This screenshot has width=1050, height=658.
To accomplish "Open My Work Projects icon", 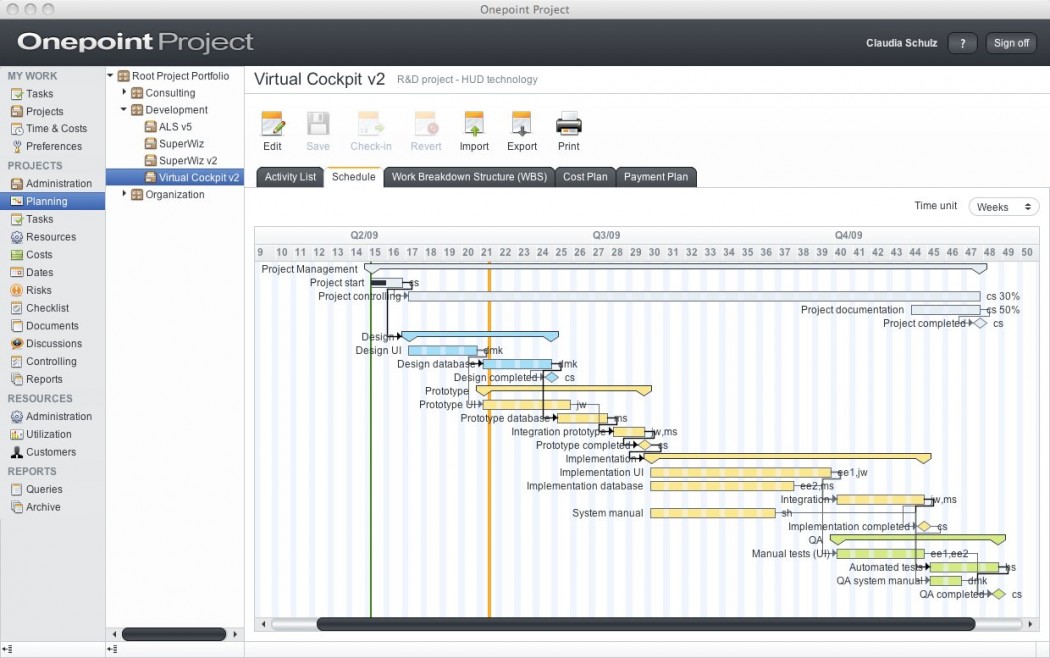I will [x=17, y=111].
